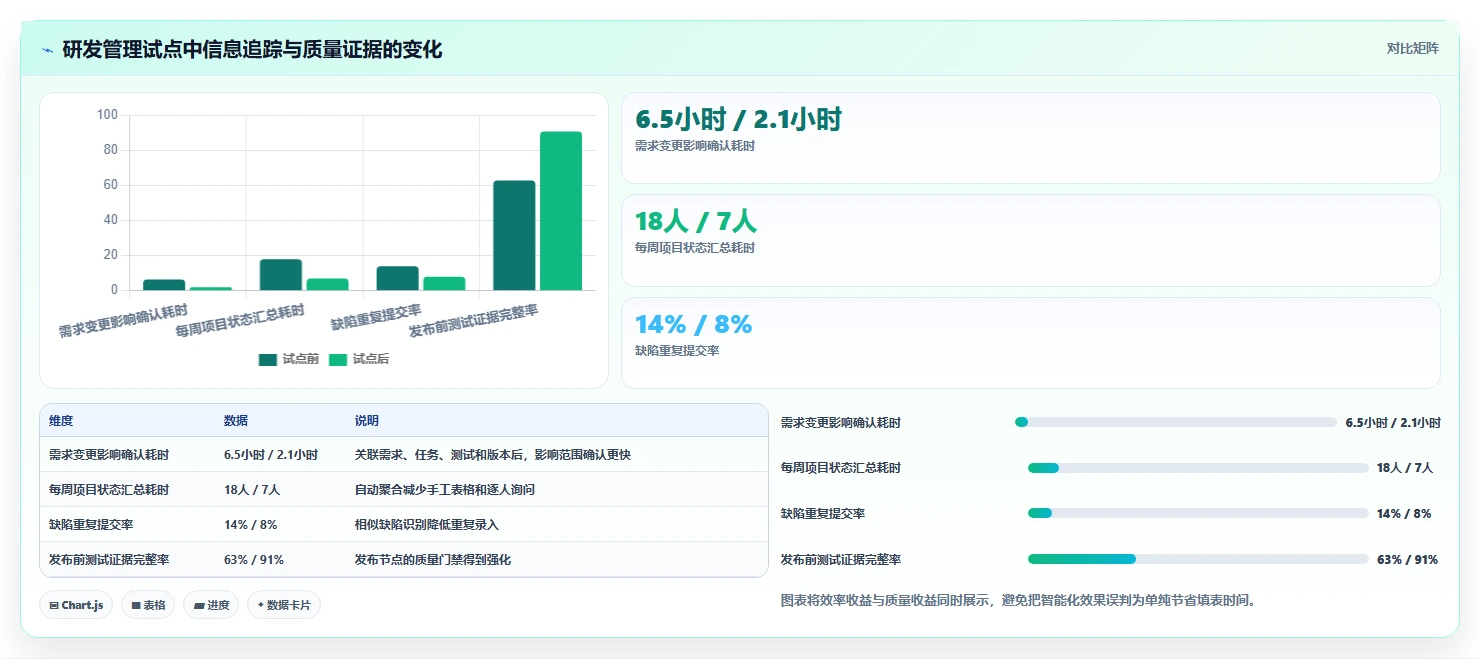Open the 18人 / 7人 data card

(x=1031, y=240)
